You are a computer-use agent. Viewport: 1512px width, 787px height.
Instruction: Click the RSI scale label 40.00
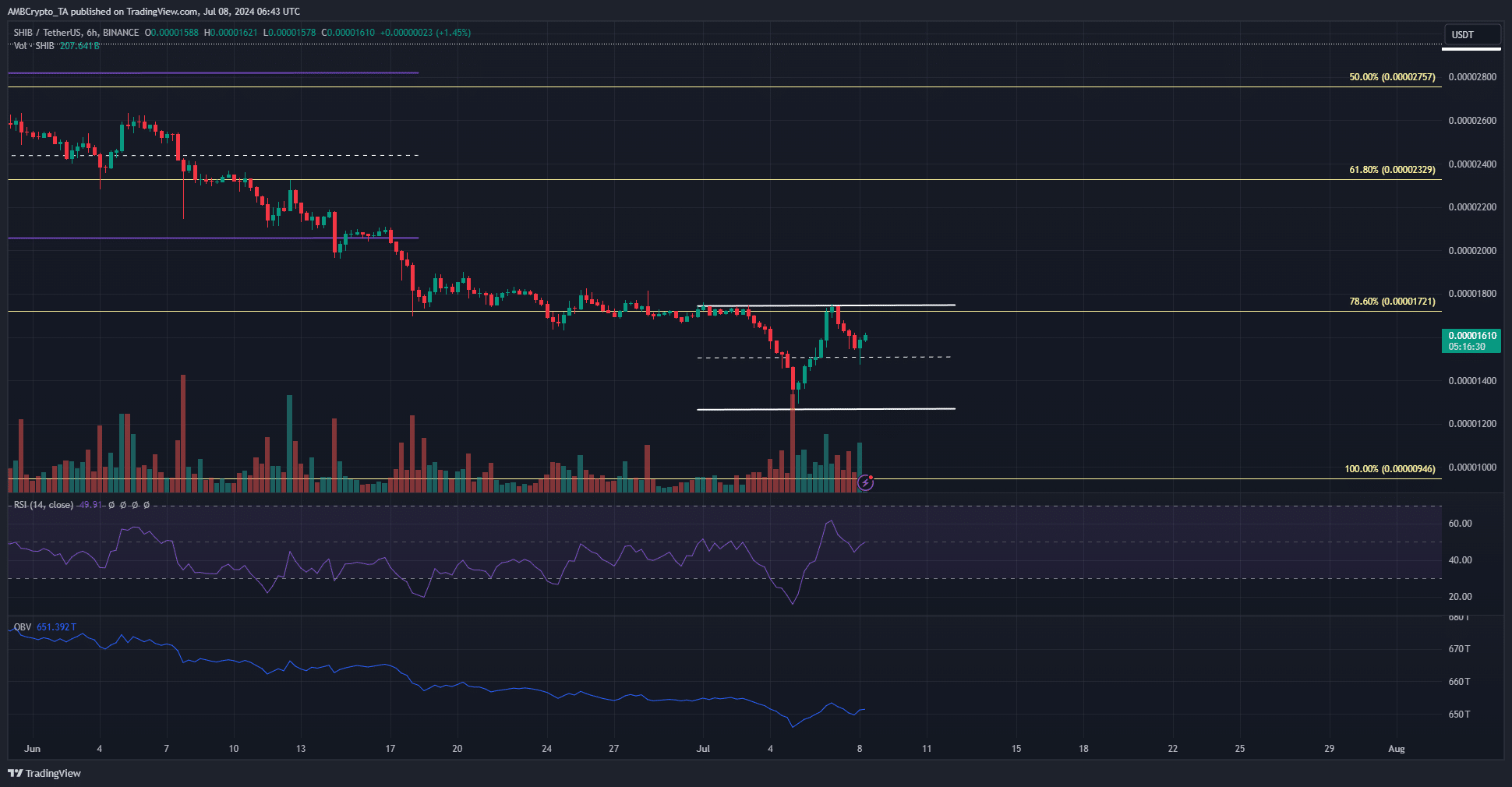pos(1460,560)
